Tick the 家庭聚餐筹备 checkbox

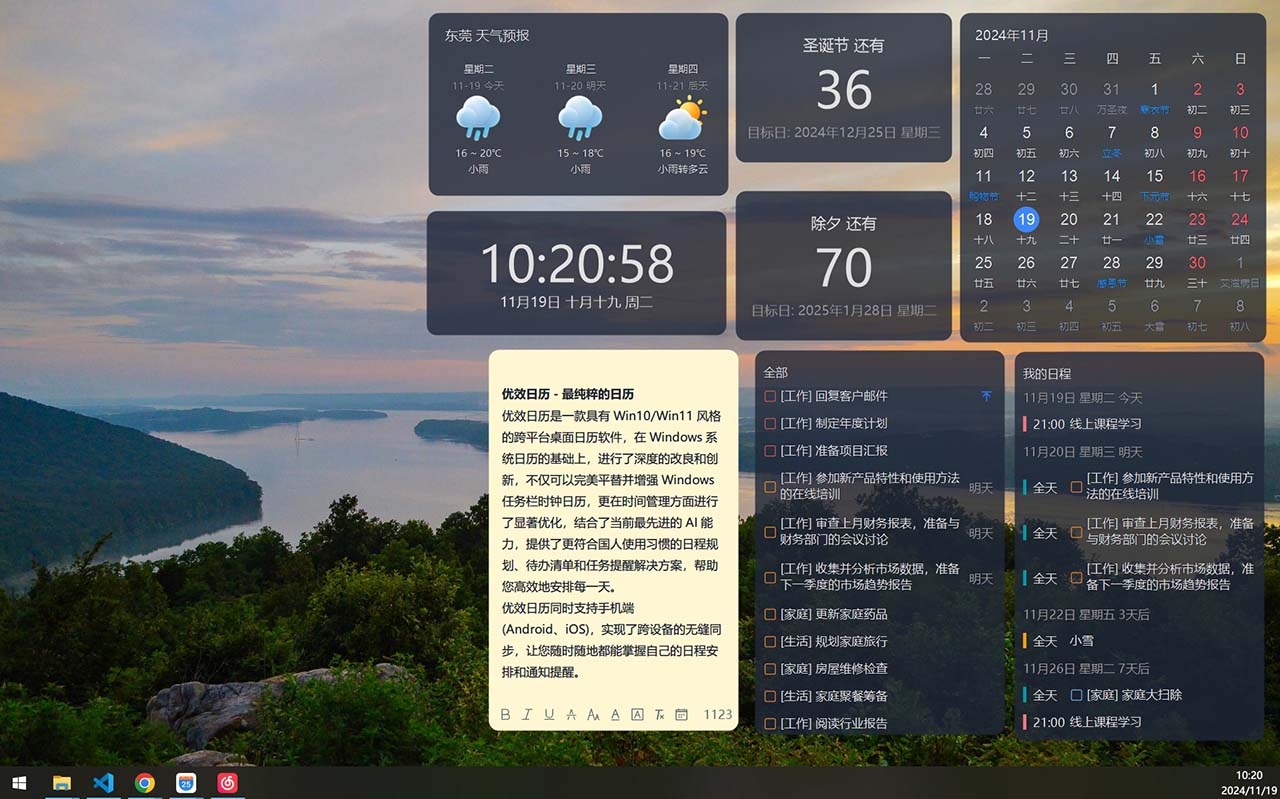tap(770, 696)
